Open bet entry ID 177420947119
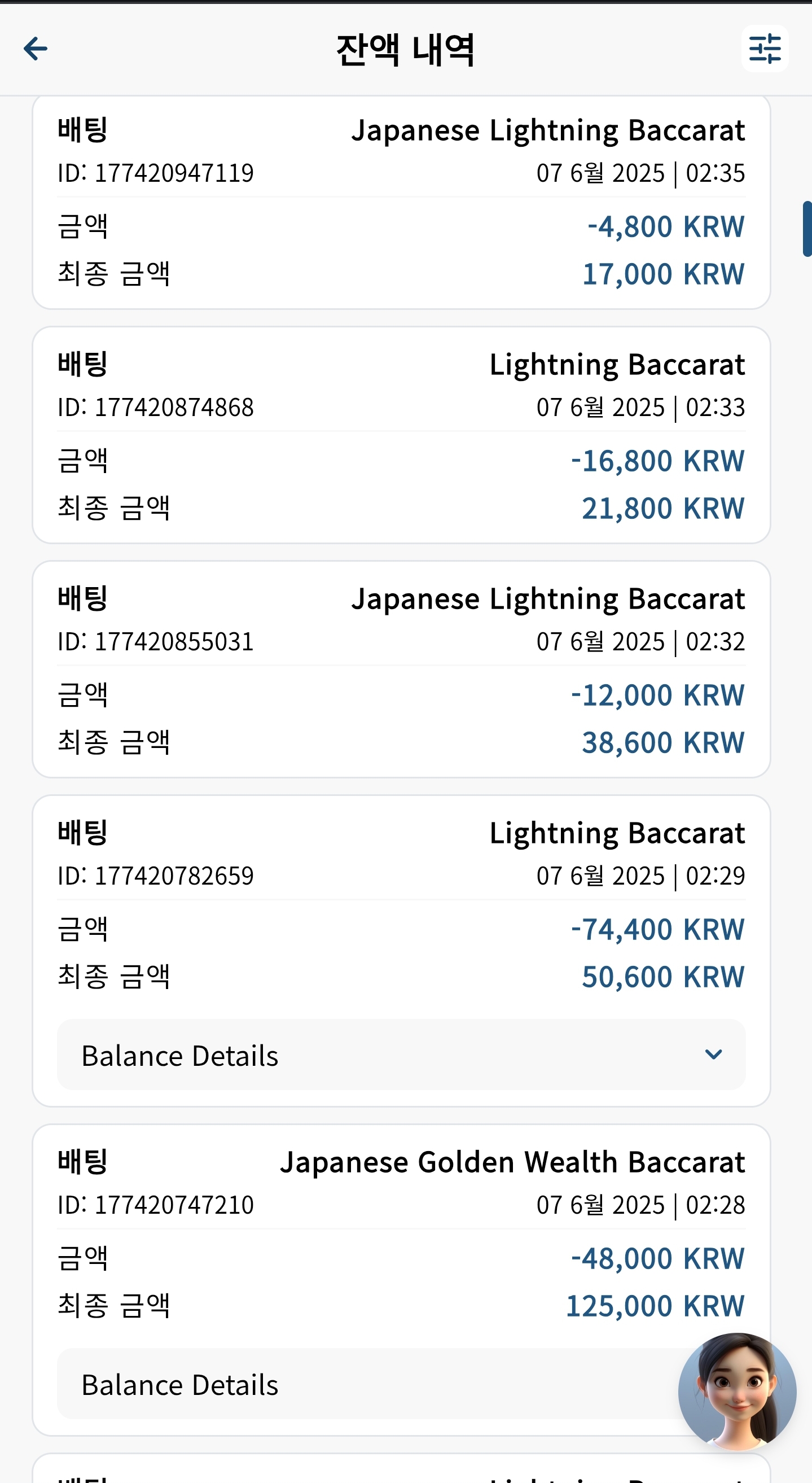Viewport: 812px width, 1483px height. tap(401, 202)
